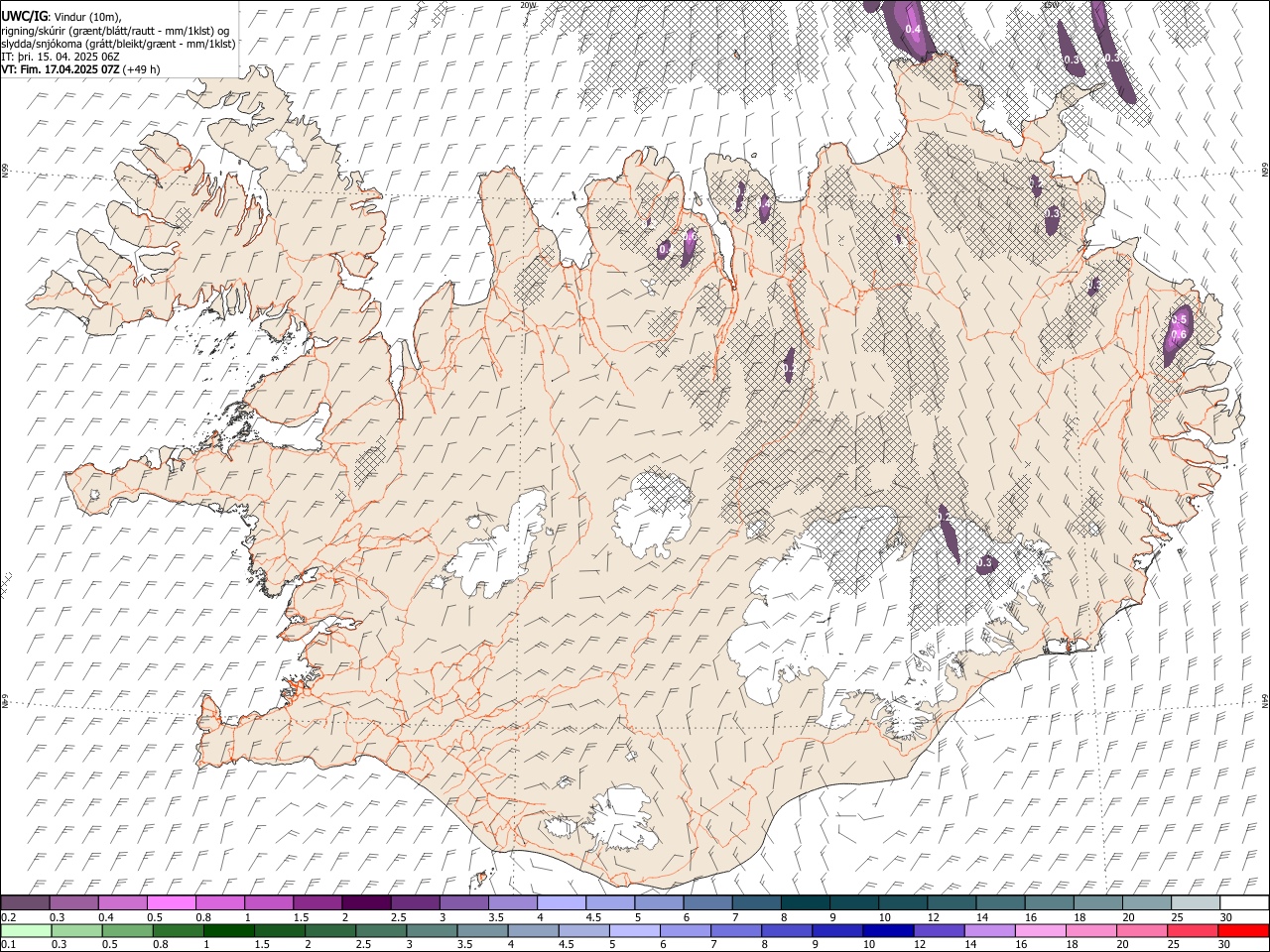Click light pink rain swatch between 16 and 18
This screenshot has width=1270, height=952.
pos(1039,930)
